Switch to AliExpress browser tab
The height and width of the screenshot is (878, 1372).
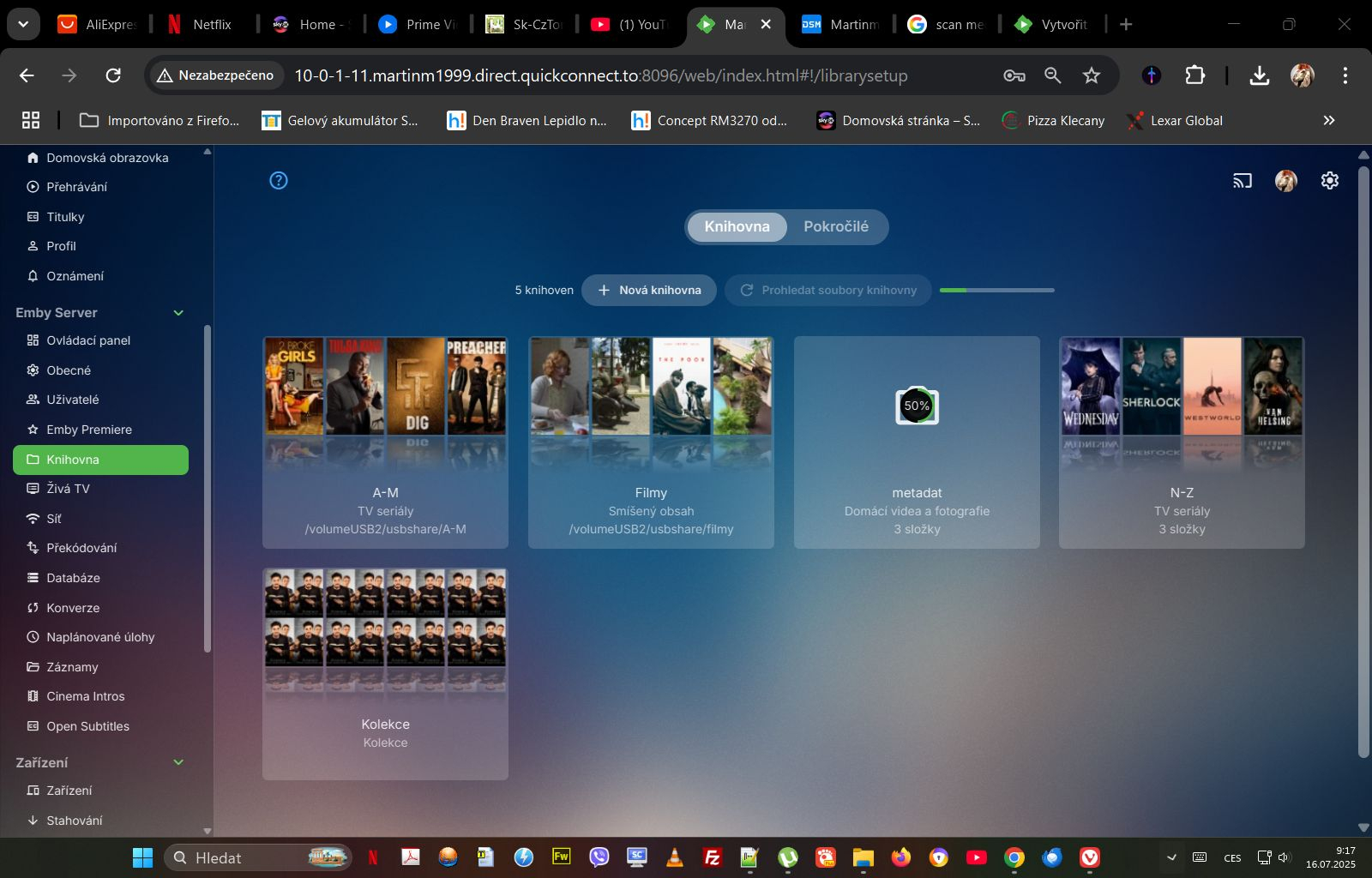(x=99, y=24)
